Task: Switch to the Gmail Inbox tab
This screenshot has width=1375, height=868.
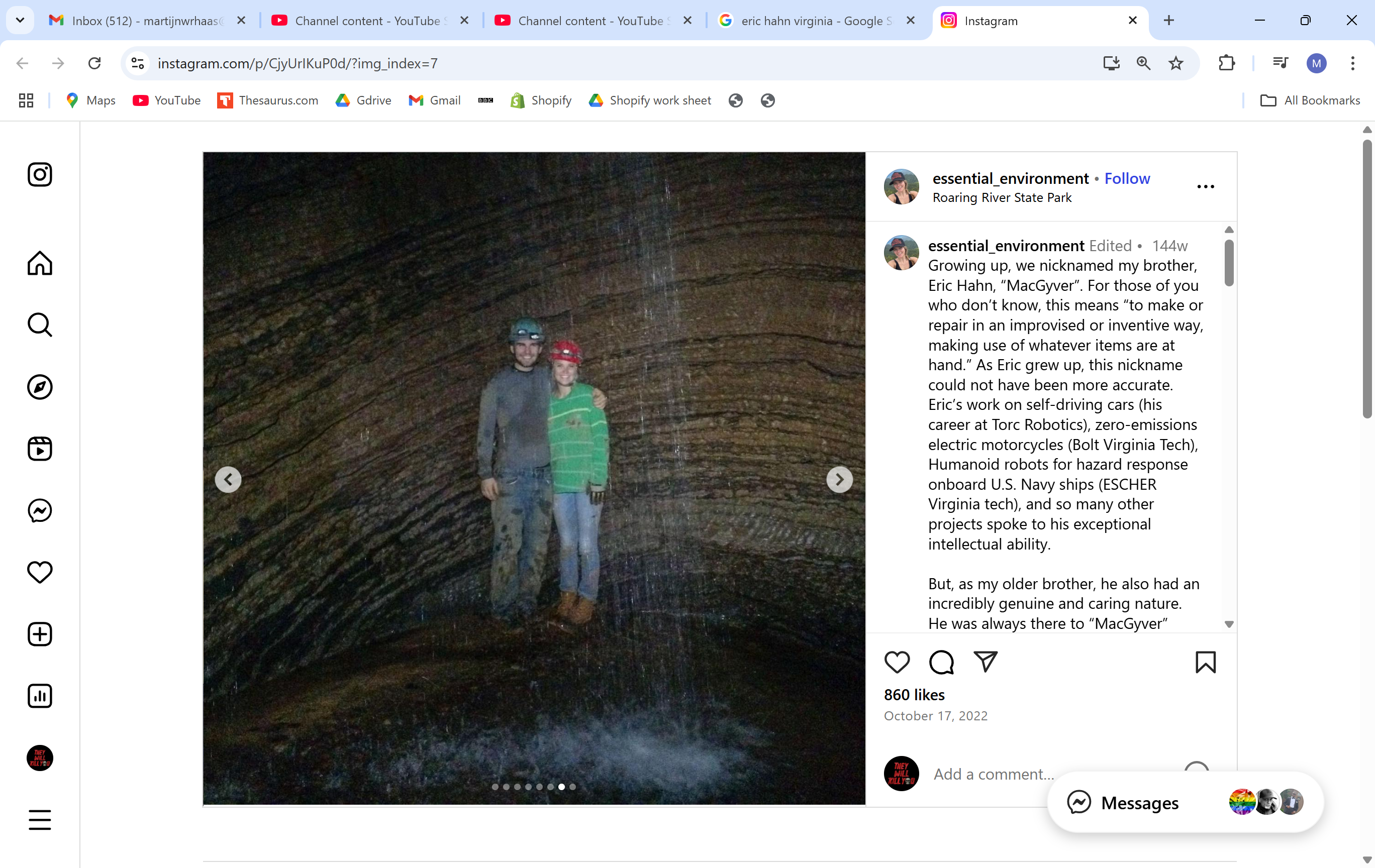Action: (x=146, y=21)
